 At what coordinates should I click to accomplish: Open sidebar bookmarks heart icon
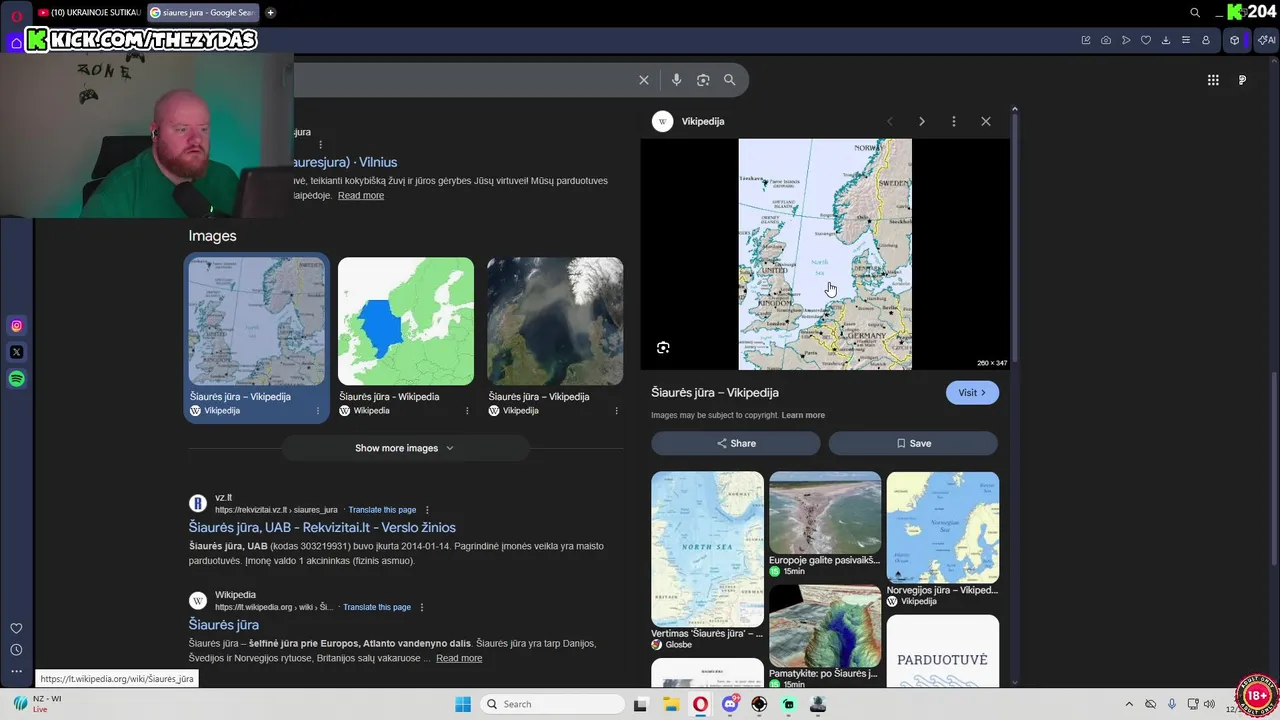point(16,628)
